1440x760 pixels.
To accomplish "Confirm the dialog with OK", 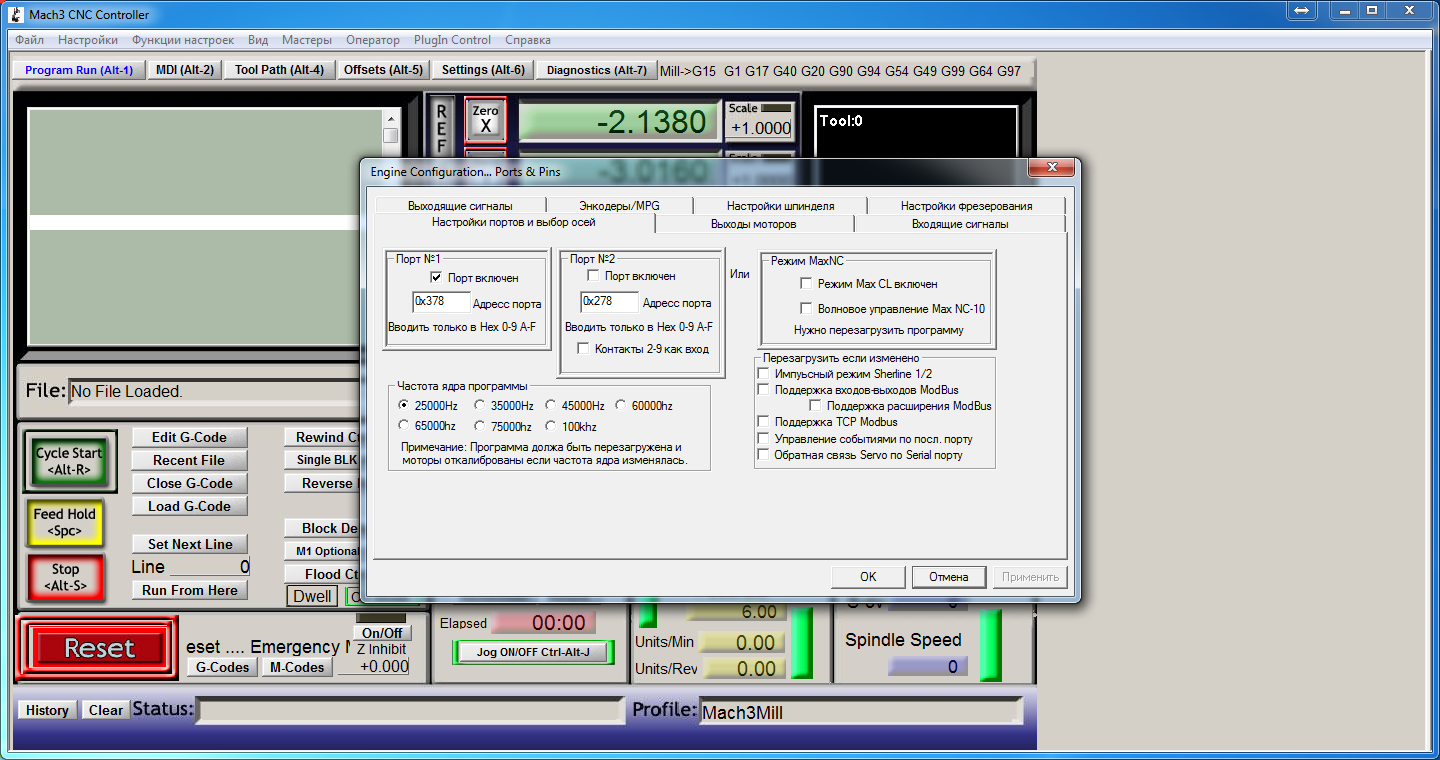I will pos(868,577).
